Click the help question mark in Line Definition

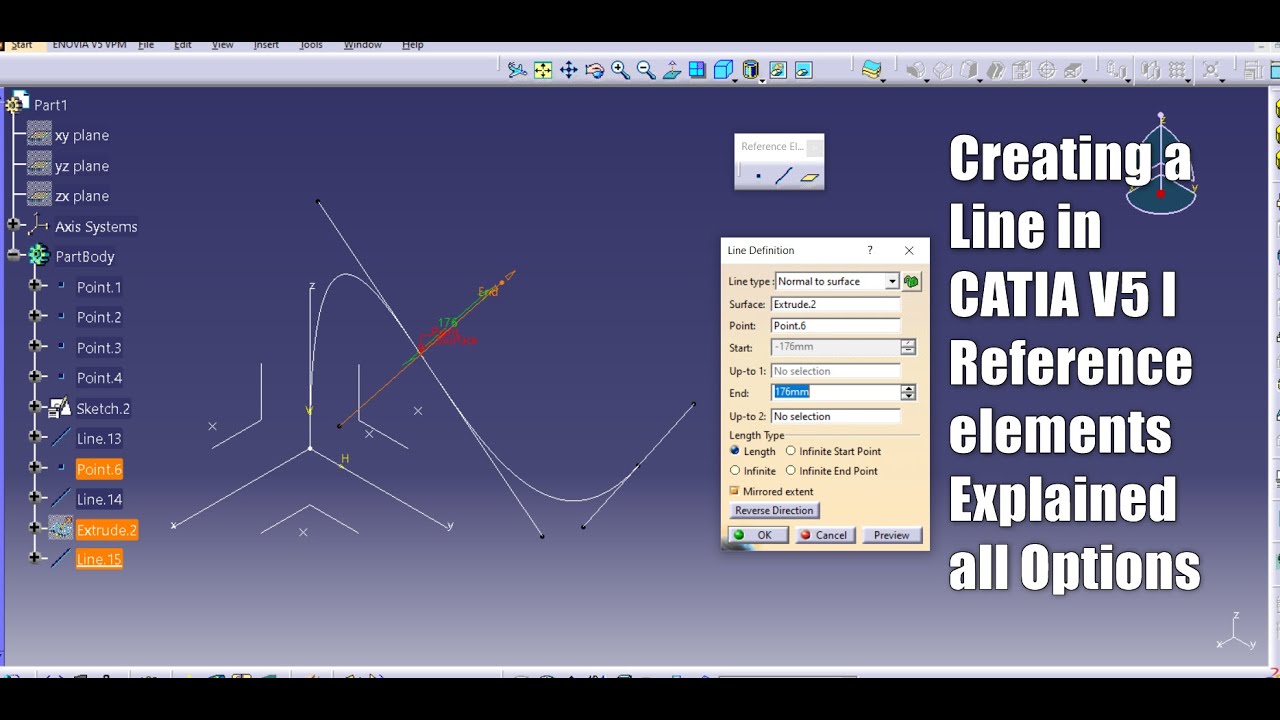[x=869, y=250]
